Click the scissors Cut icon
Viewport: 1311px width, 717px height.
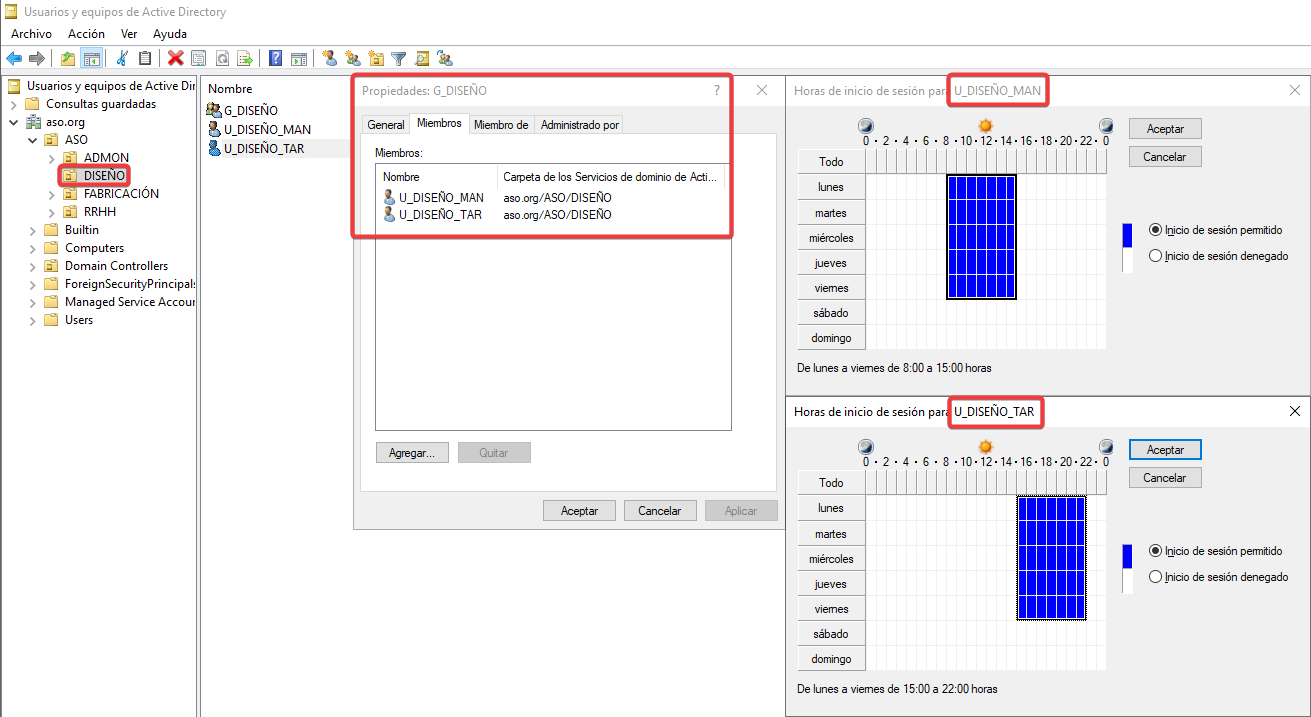click(x=122, y=58)
